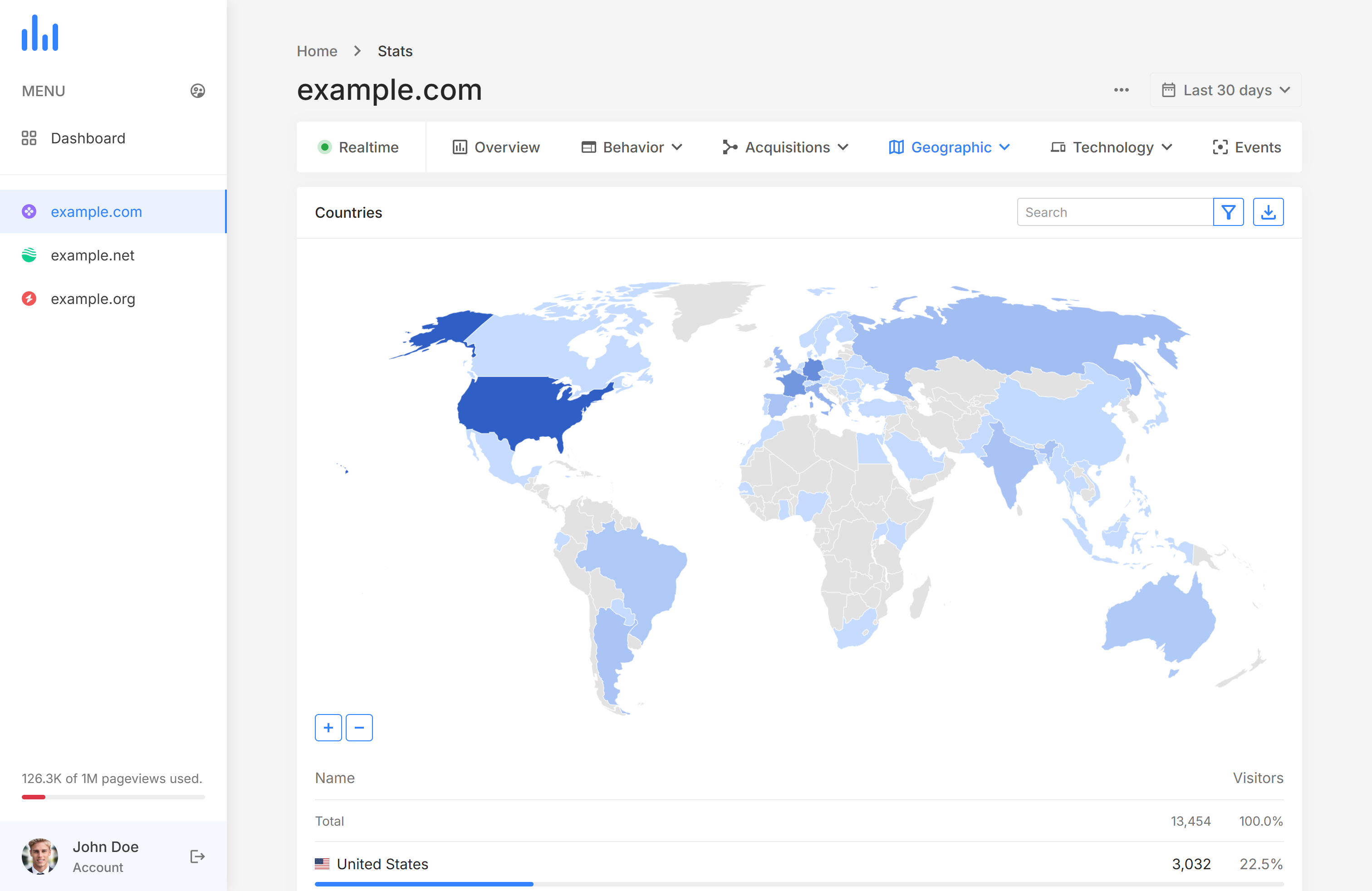Expand the Technology dropdown menu
Viewport: 1372px width, 891px height.
(1111, 147)
